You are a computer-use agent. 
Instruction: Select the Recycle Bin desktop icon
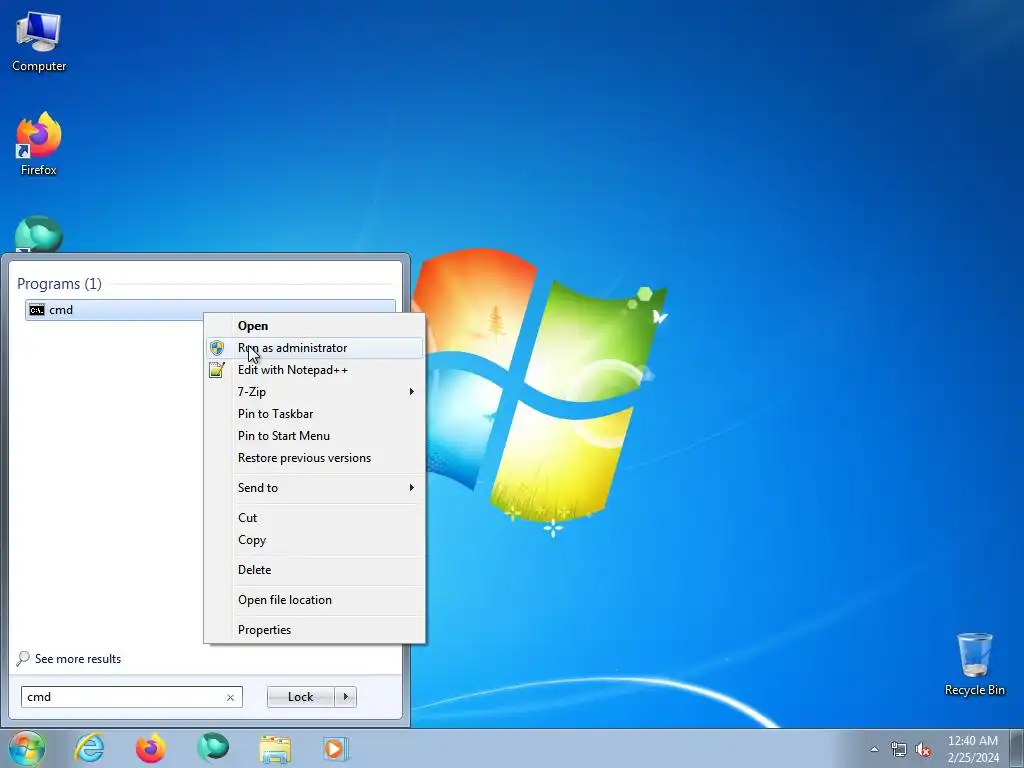974,664
